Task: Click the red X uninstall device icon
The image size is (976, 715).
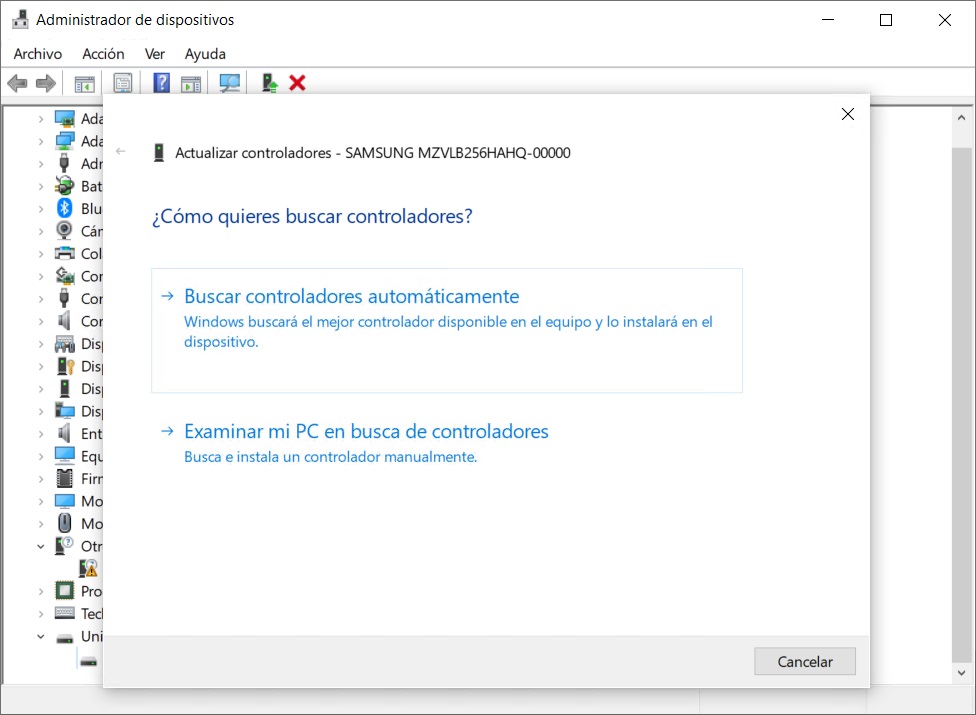Action: [298, 83]
